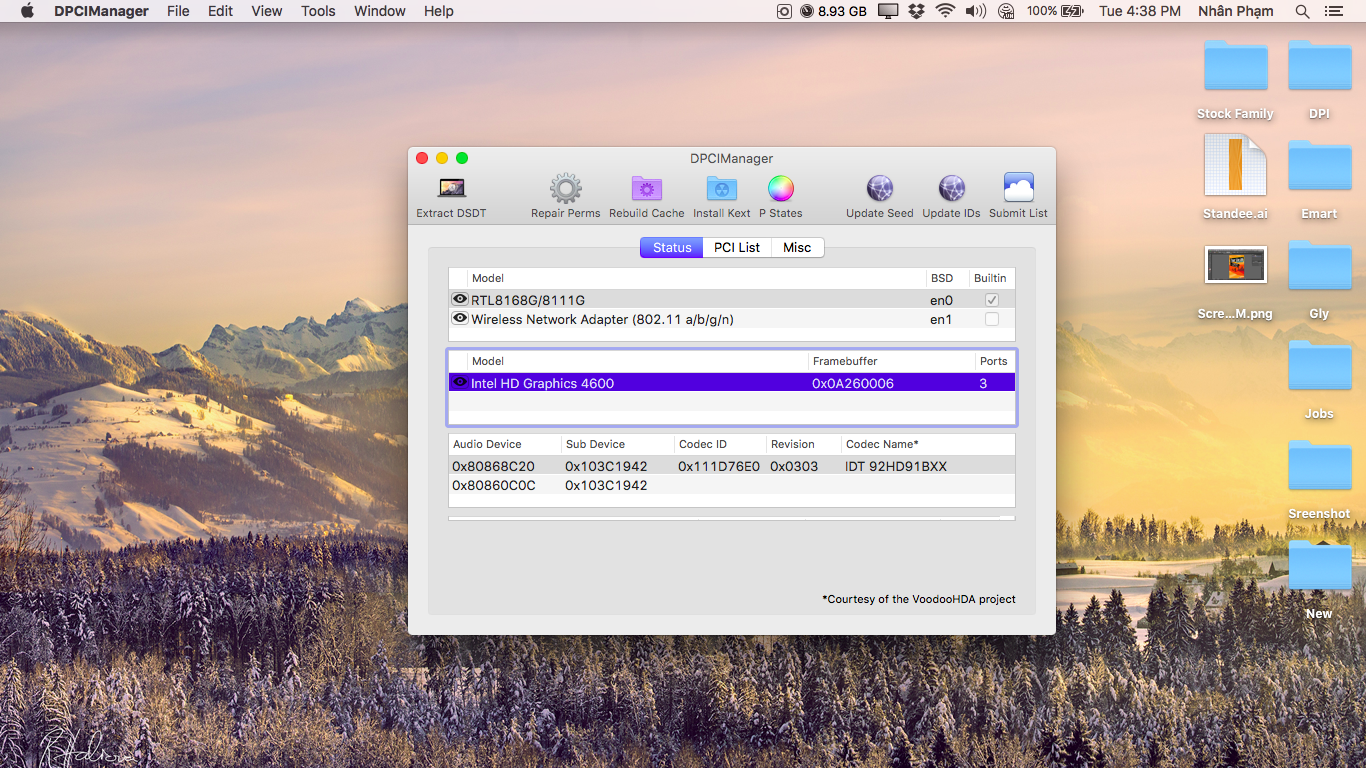Screen dimensions: 1366x768
Task: Toggle Builtin checkbox for RTL8168G/8111G
Action: click(992, 300)
